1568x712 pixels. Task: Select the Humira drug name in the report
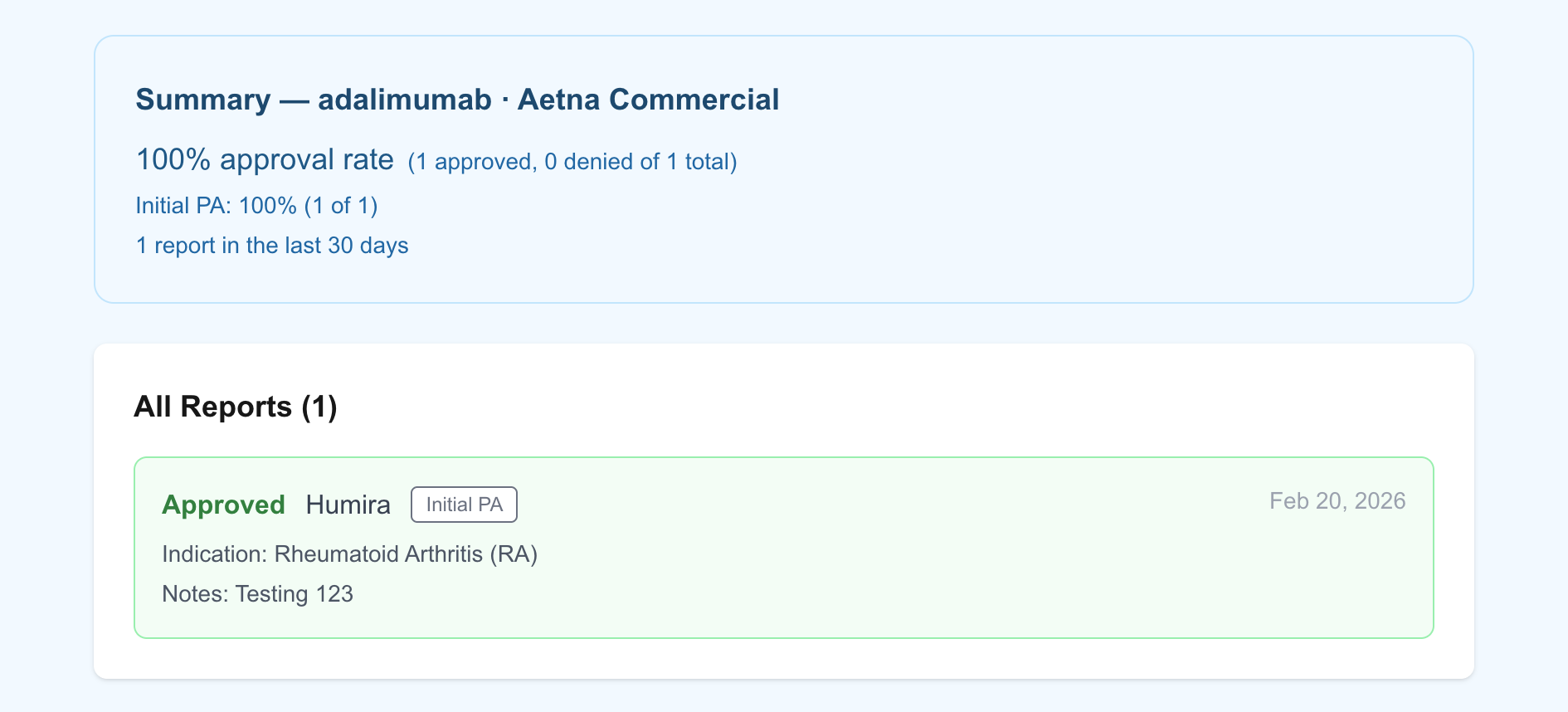click(348, 505)
